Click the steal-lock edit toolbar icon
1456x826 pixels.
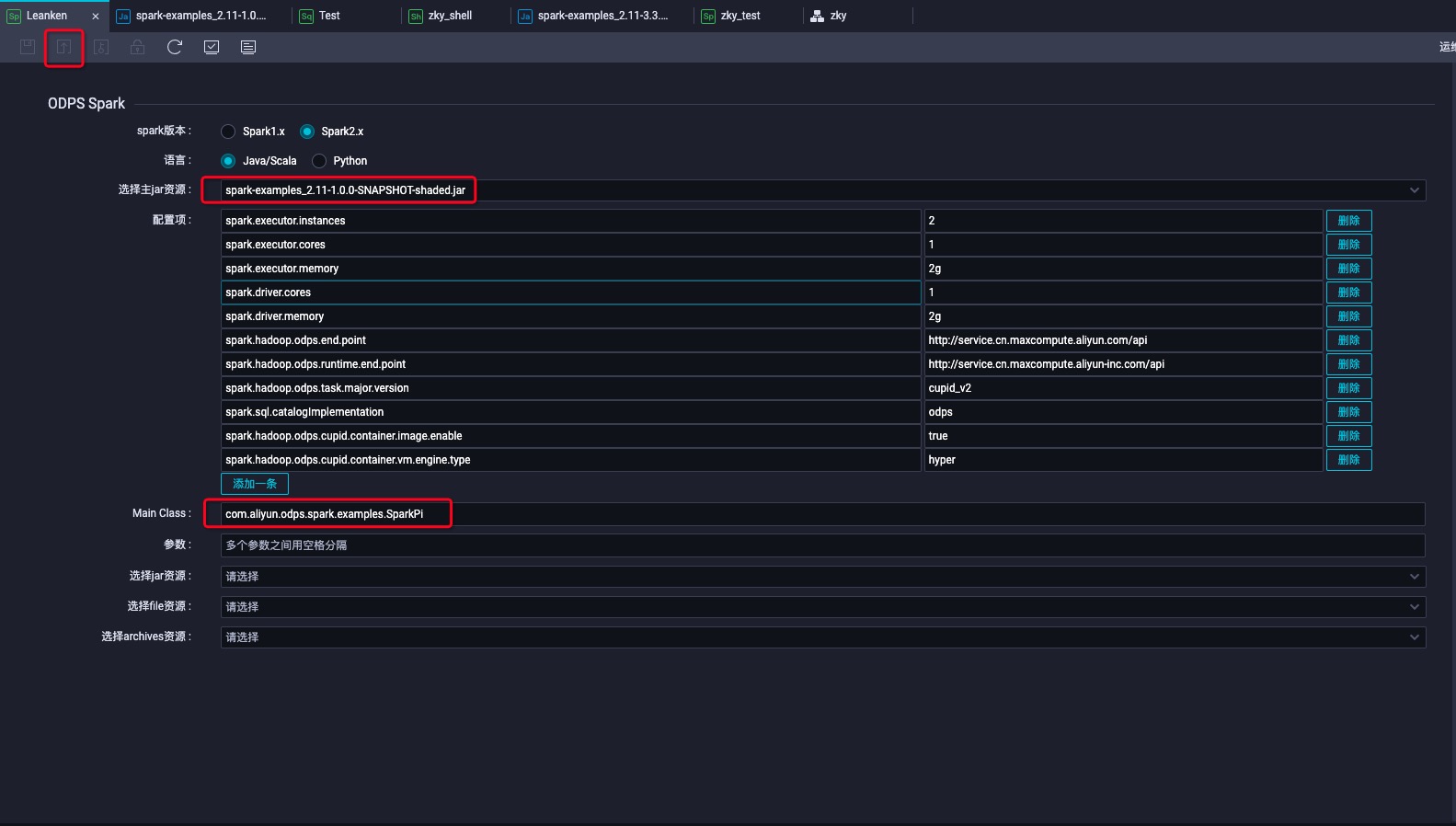tap(101, 47)
